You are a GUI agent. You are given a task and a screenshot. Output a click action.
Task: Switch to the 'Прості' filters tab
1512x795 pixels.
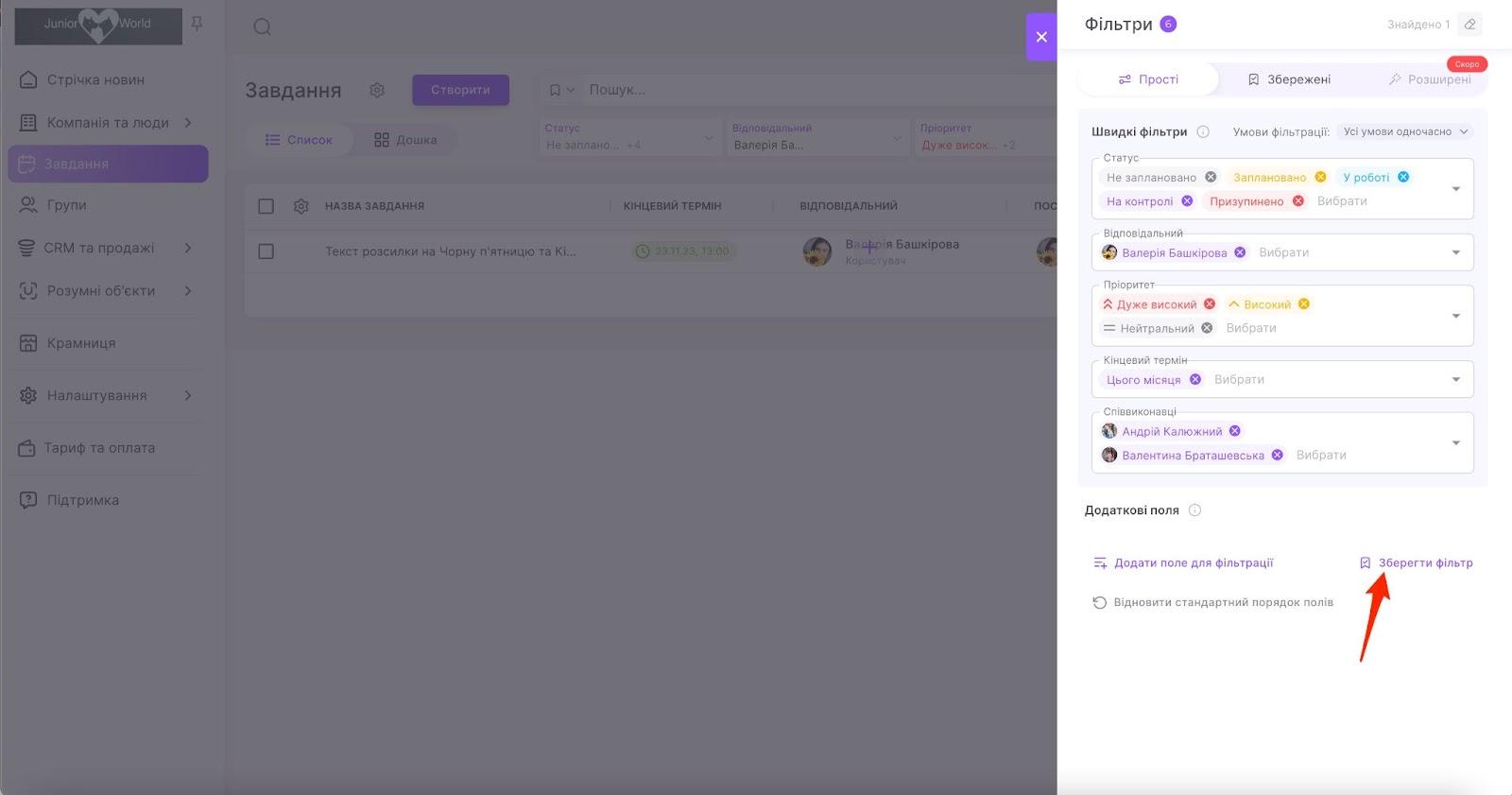(1148, 79)
